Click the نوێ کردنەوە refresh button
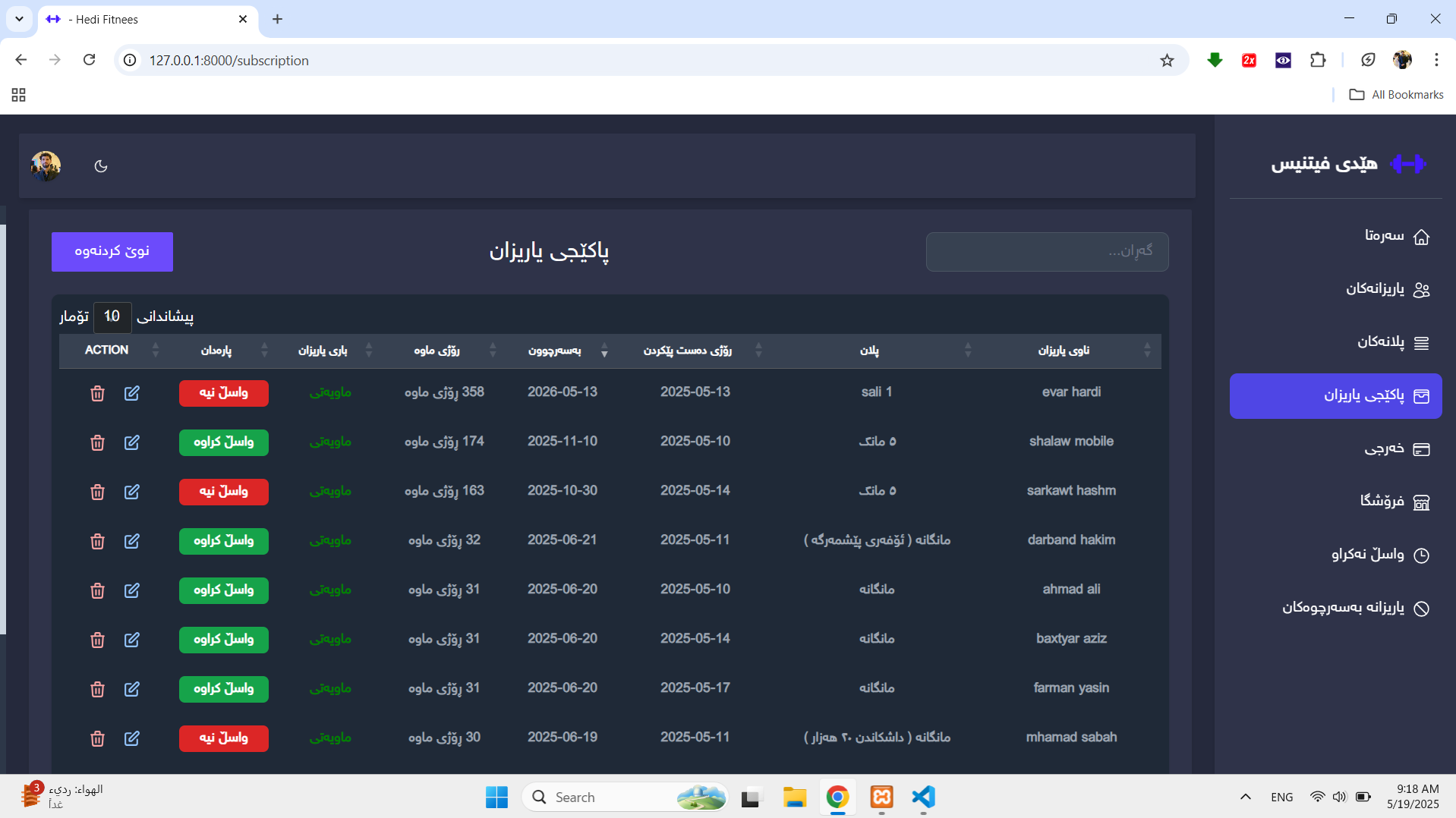This screenshot has height=818, width=1456. click(112, 251)
